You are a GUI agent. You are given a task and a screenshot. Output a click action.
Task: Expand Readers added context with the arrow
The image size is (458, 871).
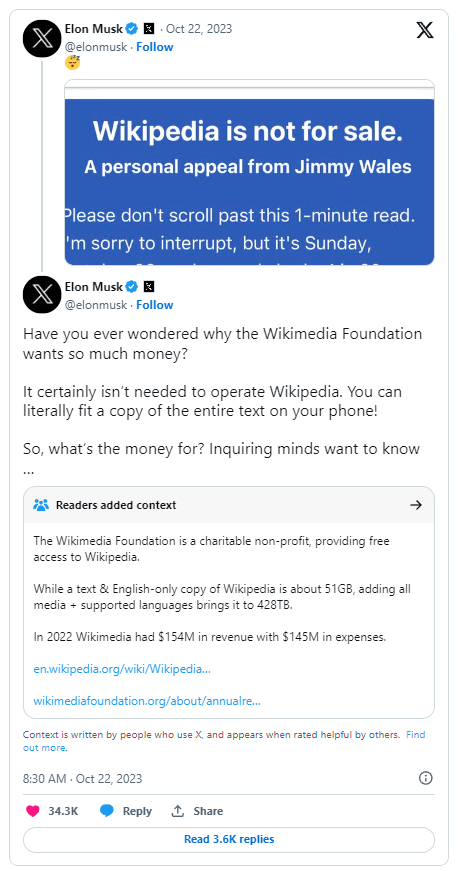[416, 505]
